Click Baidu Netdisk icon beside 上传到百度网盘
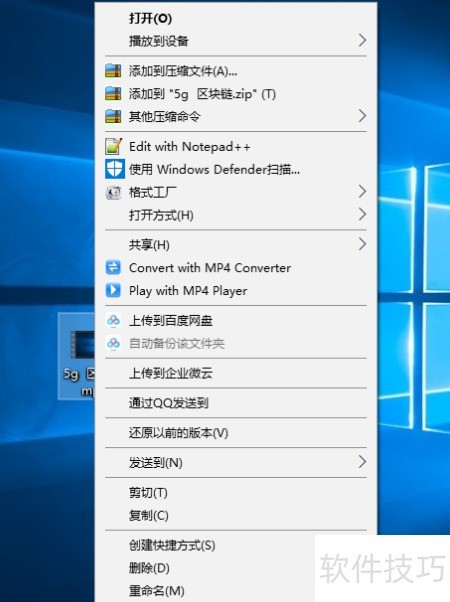450x602 pixels. tap(113, 320)
